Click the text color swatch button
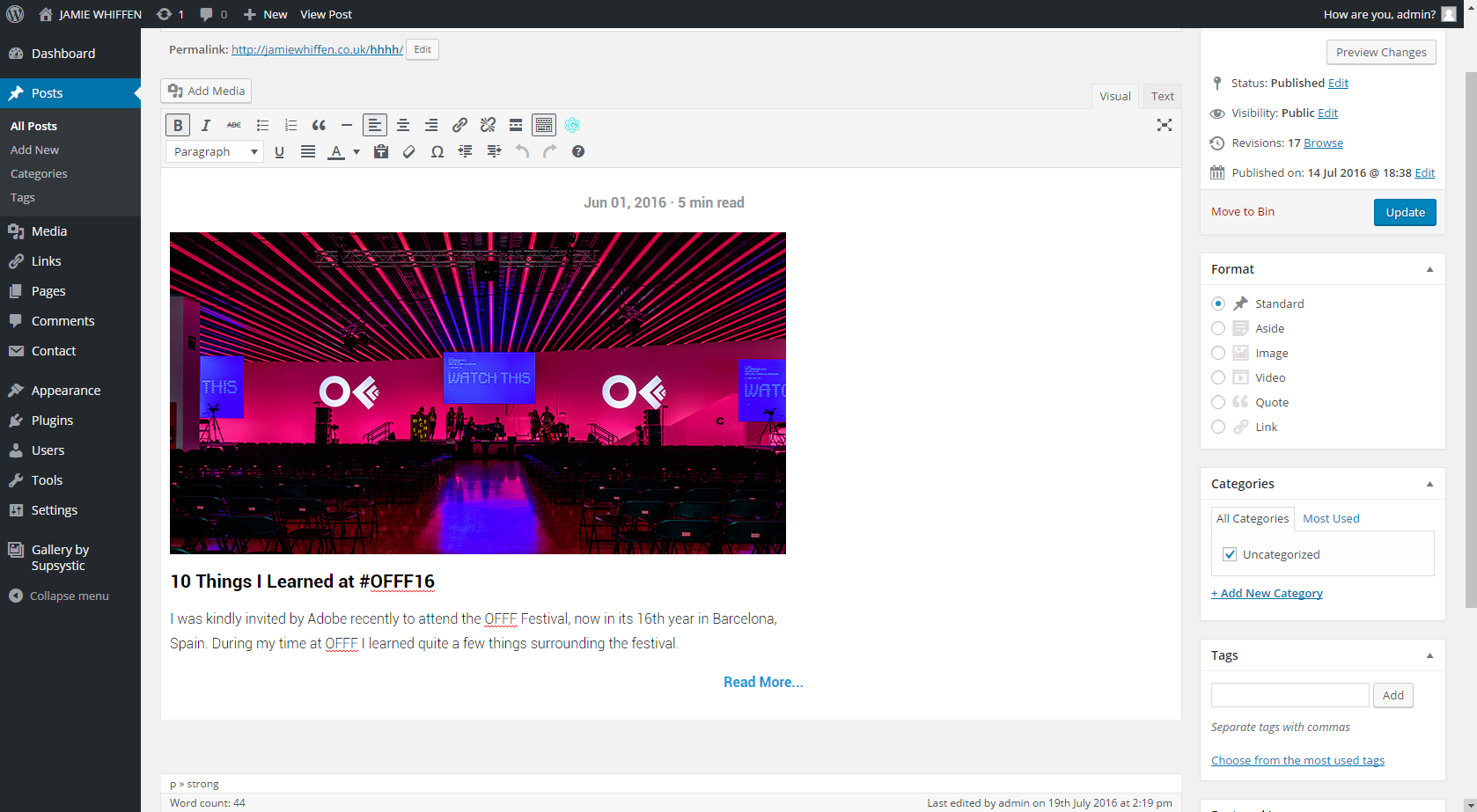This screenshot has width=1477, height=812. click(x=336, y=151)
